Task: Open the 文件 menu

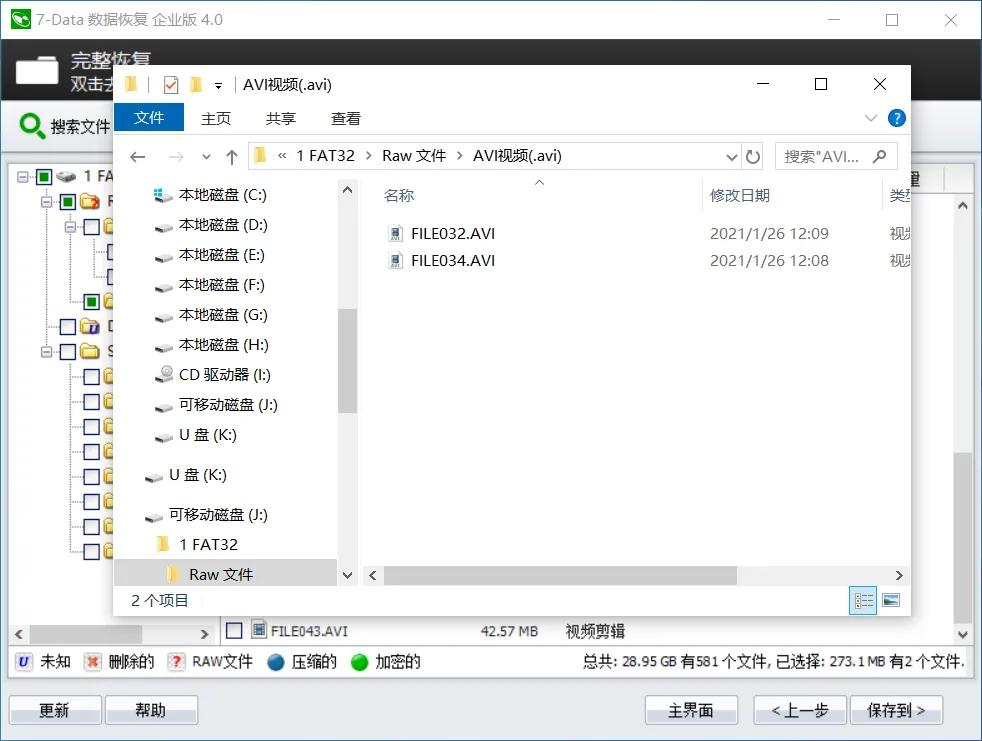Action: pyautogui.click(x=149, y=118)
